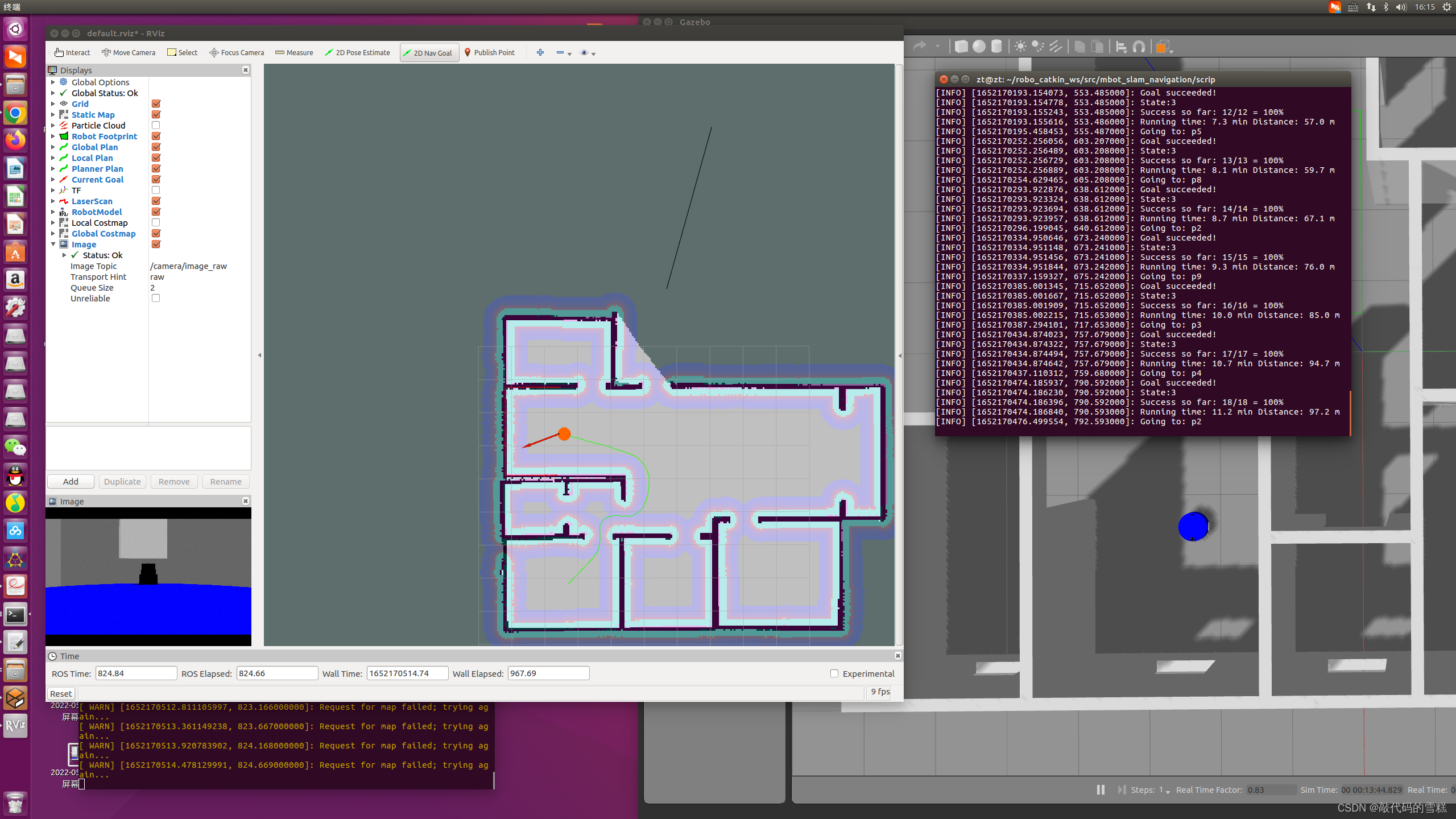The image size is (1456, 819).
Task: Select the Interact tool in RViz
Action: click(72, 52)
